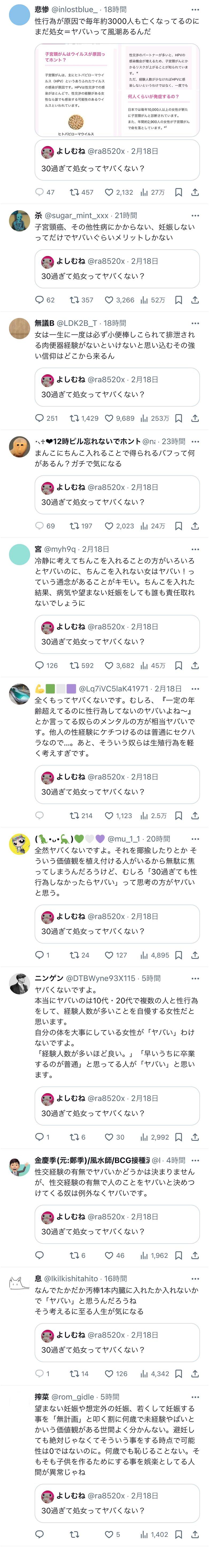Open the profile avatar of 杀

click(20, 220)
